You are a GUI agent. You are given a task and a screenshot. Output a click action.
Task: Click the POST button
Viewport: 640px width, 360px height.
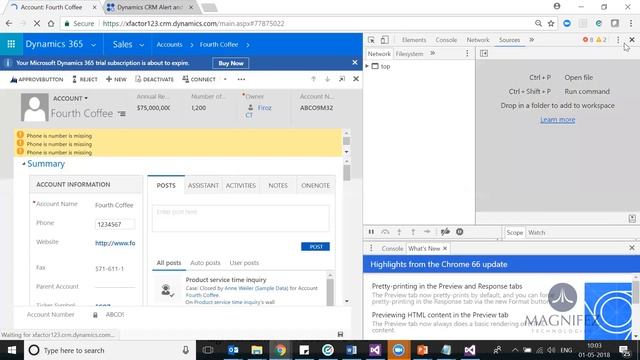[x=316, y=247]
